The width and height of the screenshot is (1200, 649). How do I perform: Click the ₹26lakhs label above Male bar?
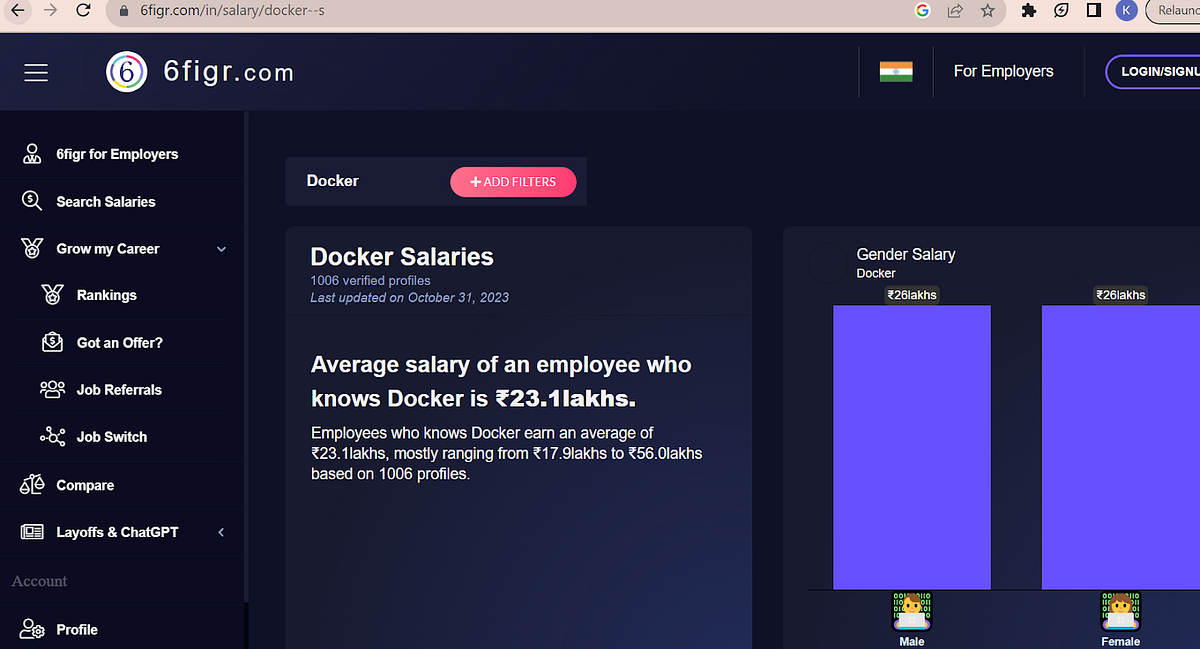(x=912, y=295)
